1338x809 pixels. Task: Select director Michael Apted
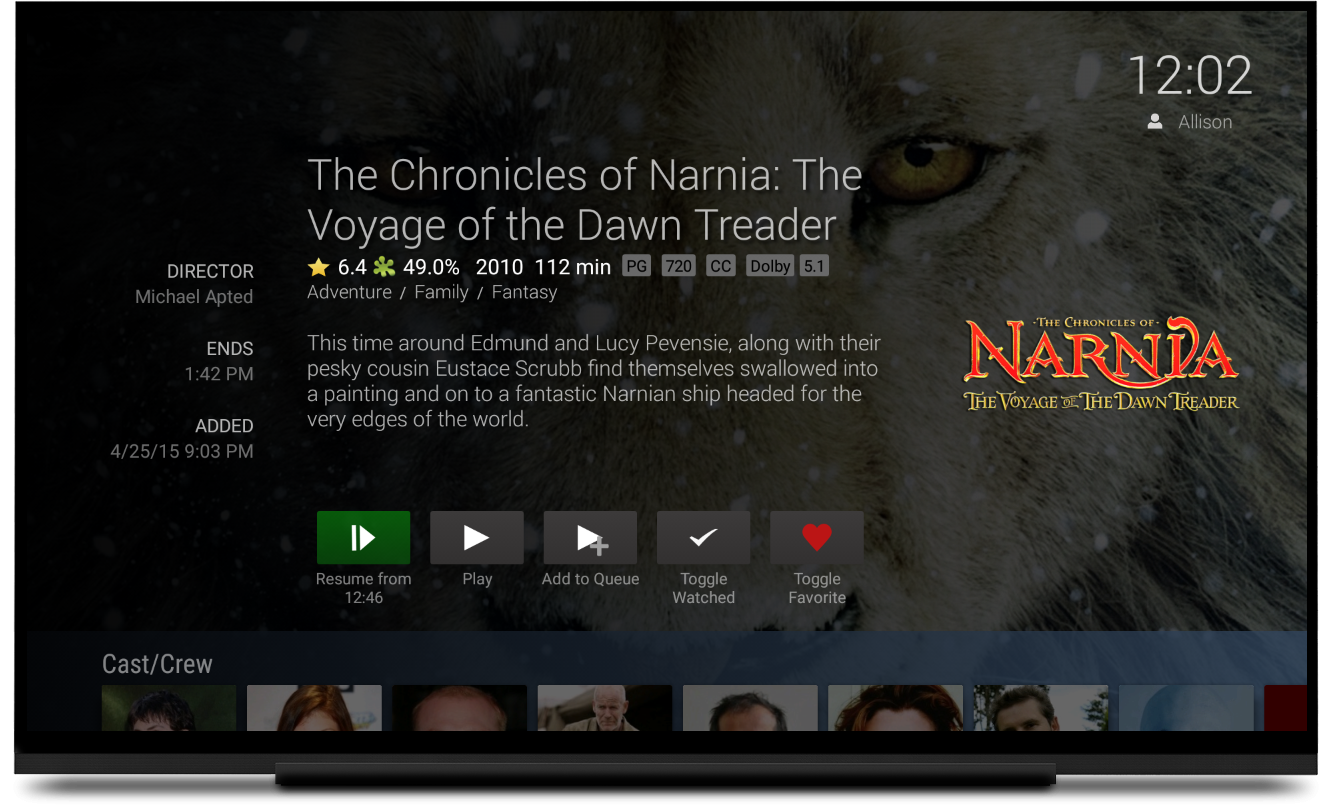(194, 297)
